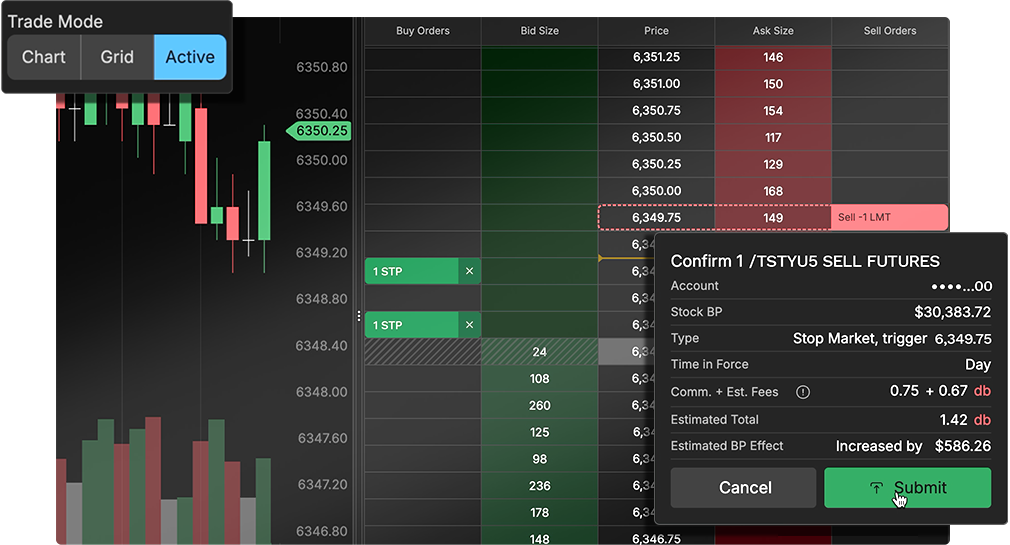This screenshot has width=1010, height=545.
Task: Click the Price column header
Action: pyautogui.click(x=656, y=31)
